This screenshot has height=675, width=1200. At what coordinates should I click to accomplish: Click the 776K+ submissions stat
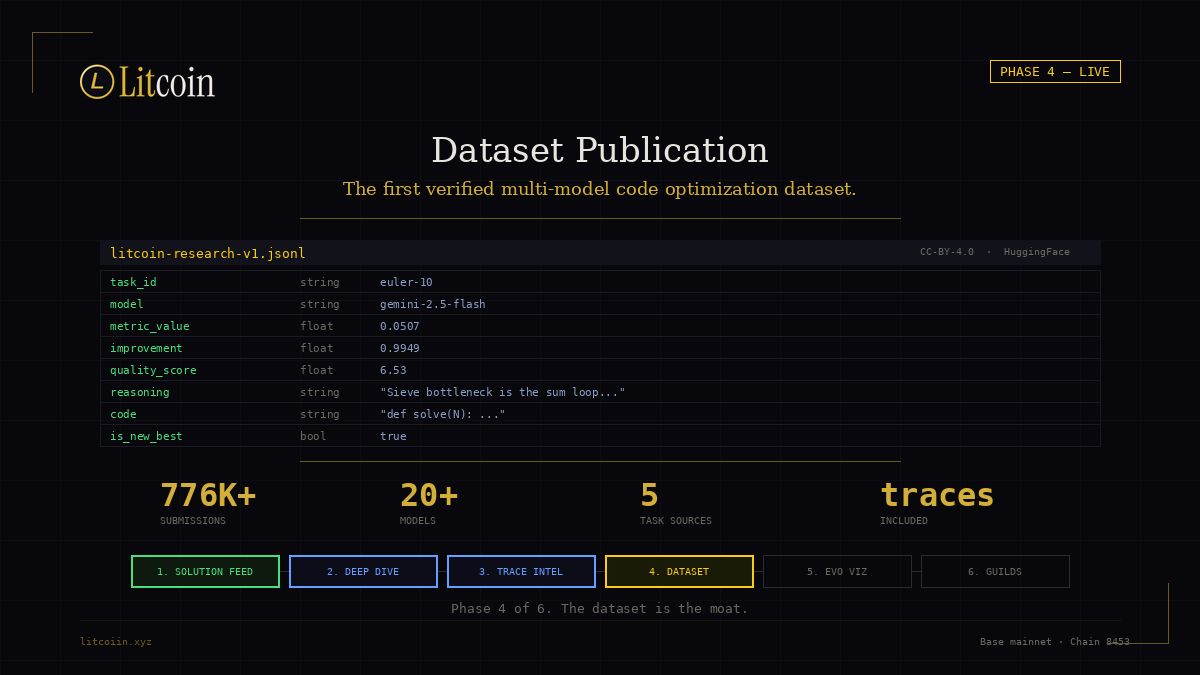click(208, 503)
